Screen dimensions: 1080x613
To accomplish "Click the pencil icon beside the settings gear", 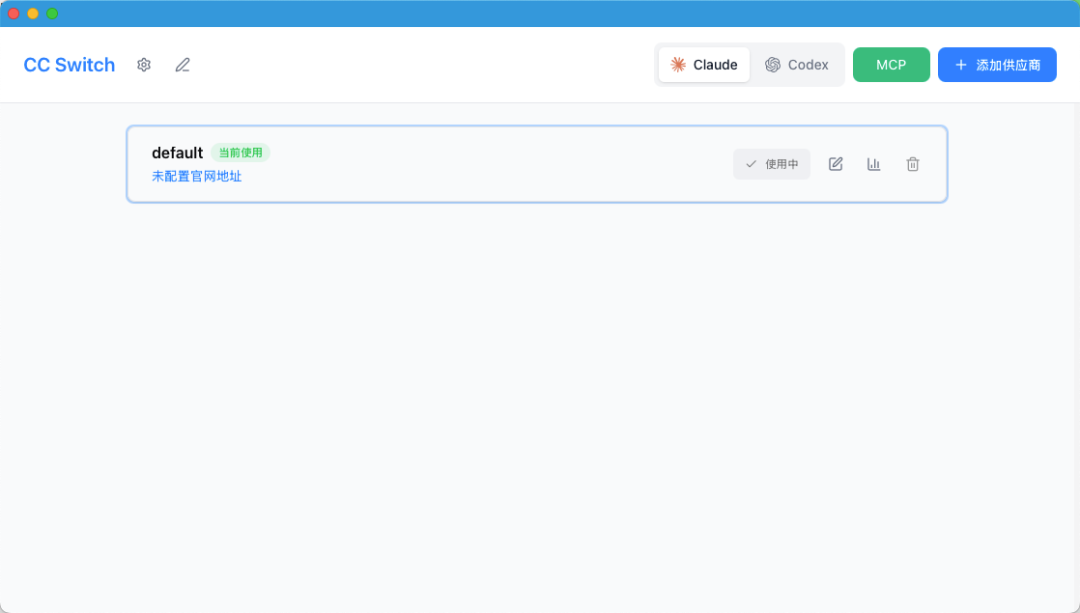I will click(x=182, y=65).
